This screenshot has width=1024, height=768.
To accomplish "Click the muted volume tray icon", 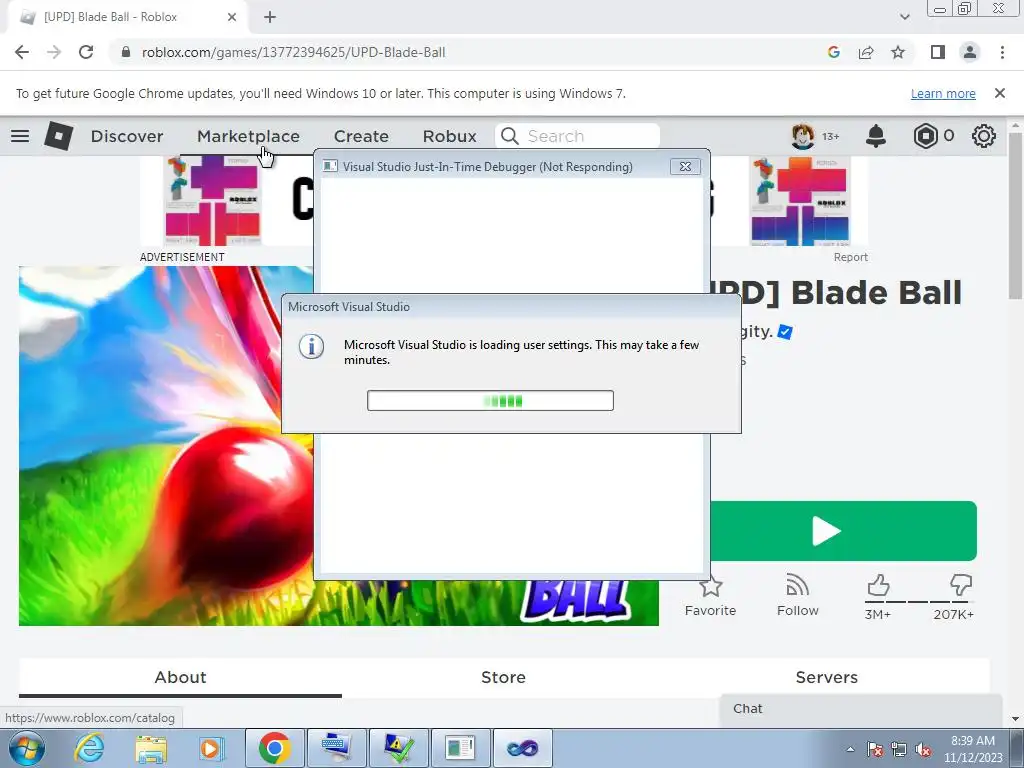I will point(923,749).
